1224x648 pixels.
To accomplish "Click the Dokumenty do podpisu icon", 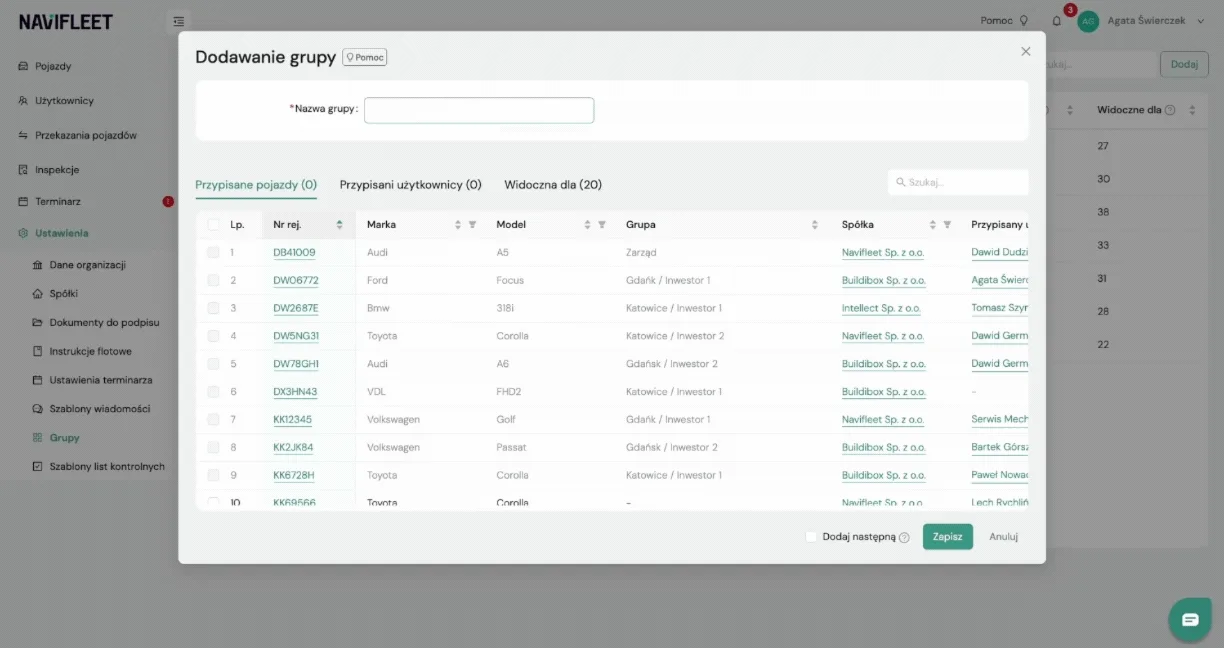I will tap(38, 323).
